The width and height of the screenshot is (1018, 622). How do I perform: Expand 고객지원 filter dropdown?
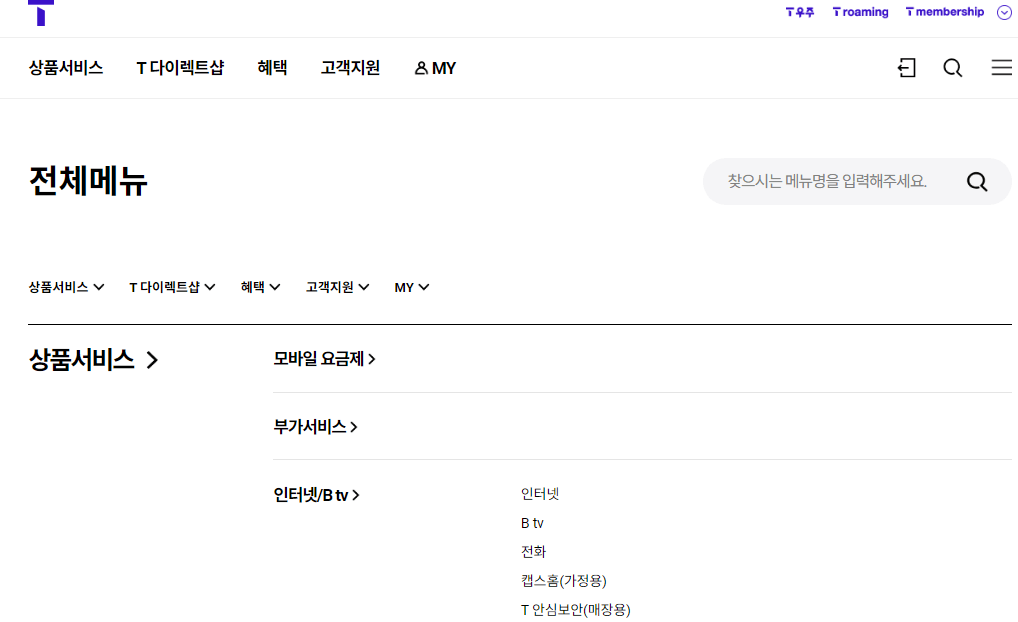tap(338, 287)
